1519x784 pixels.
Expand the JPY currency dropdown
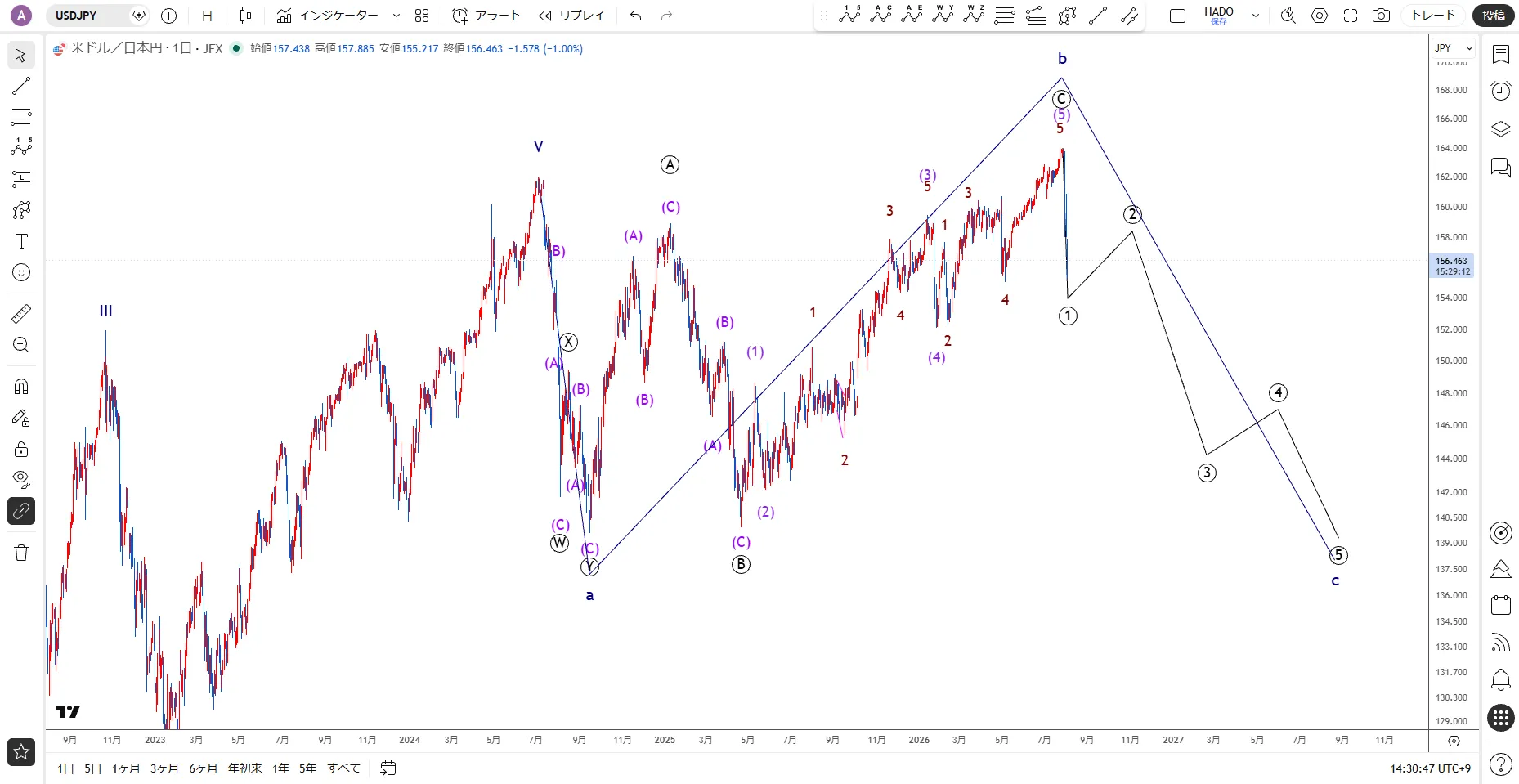(x=1453, y=48)
